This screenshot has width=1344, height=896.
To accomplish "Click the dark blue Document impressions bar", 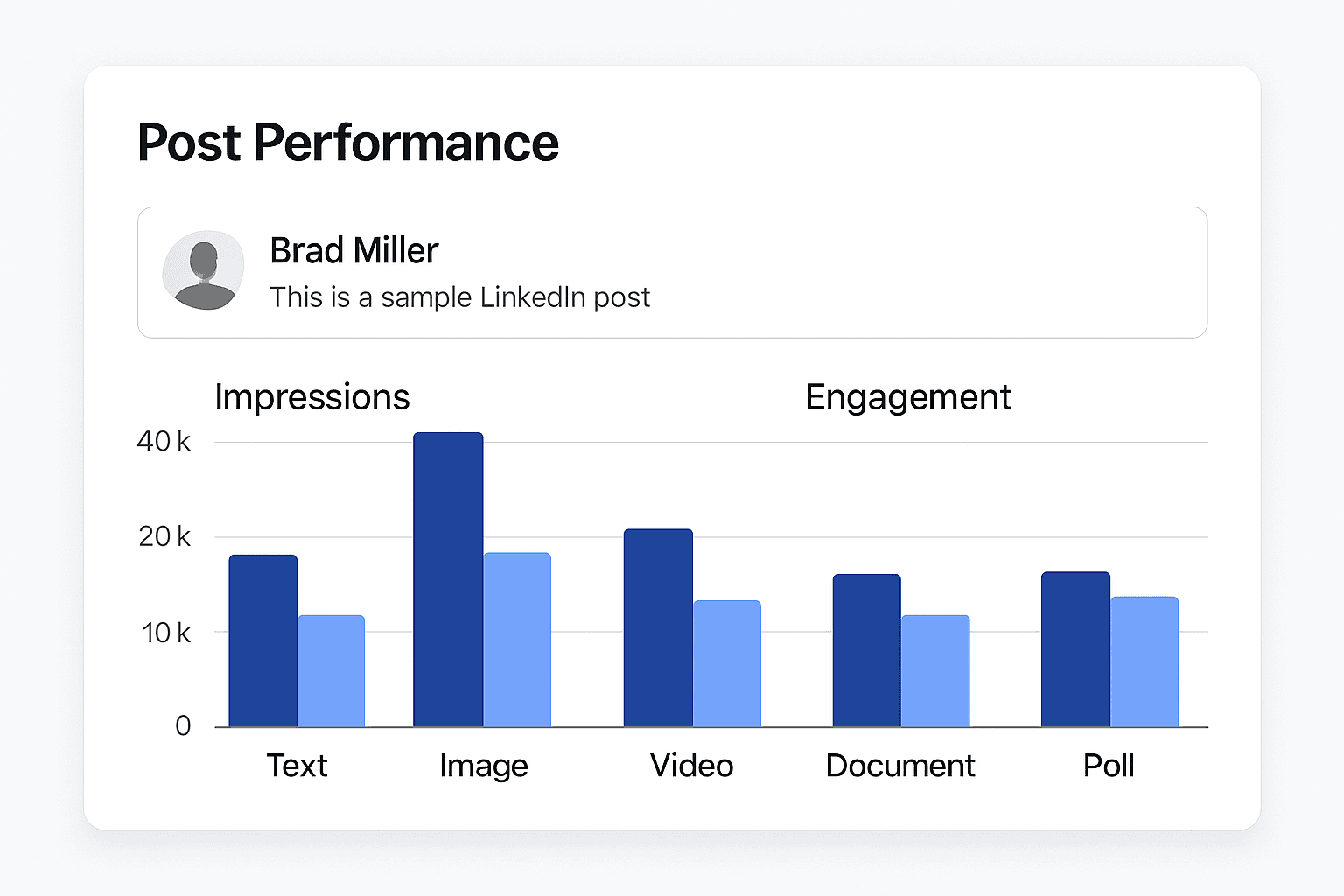I will pos(866,650).
